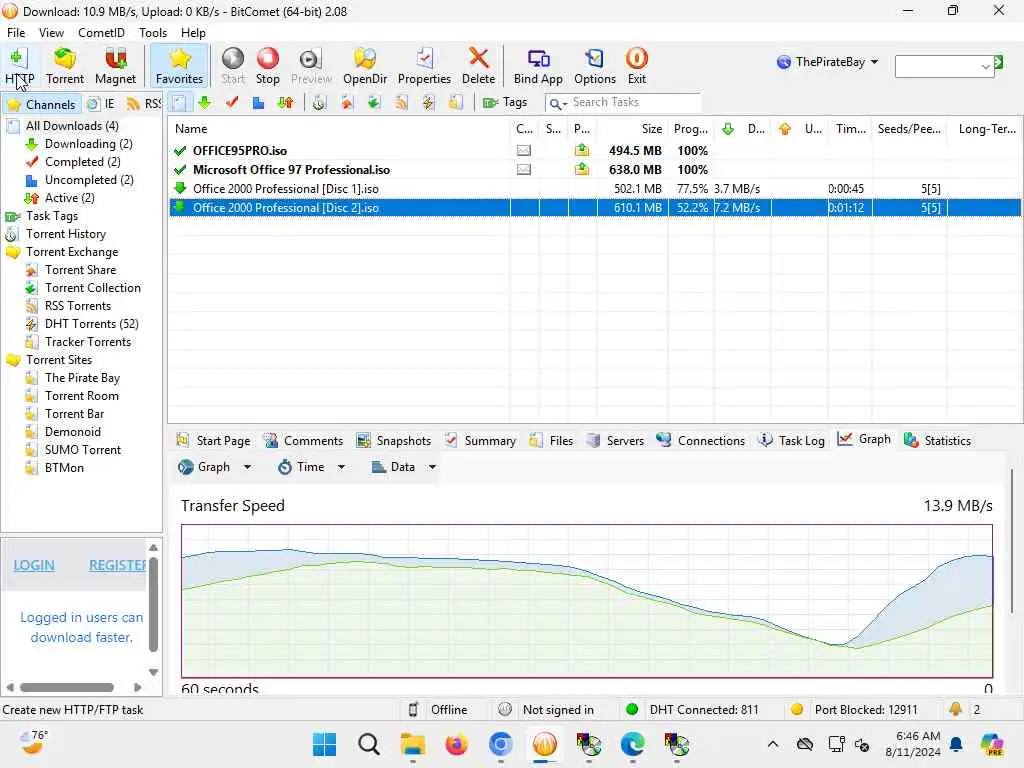This screenshot has width=1024, height=768.
Task: Select All Downloads (4) in sidebar
Action: tap(72, 126)
